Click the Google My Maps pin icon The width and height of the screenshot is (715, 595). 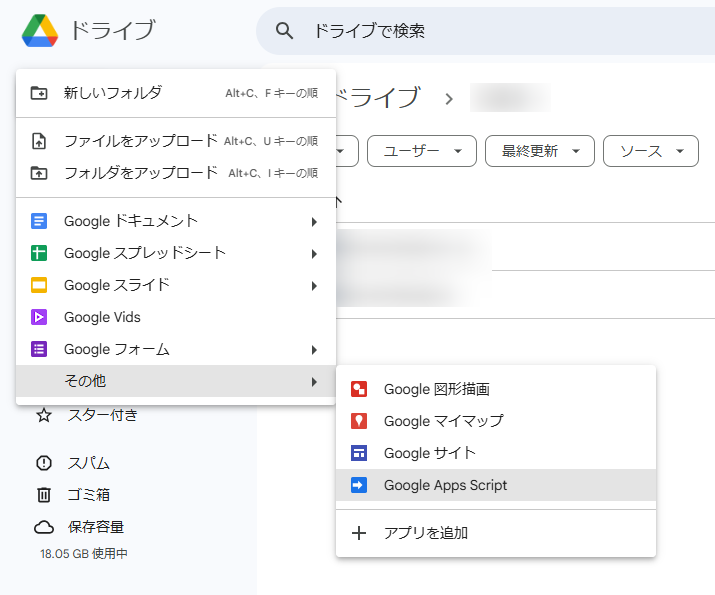pyautogui.click(x=359, y=421)
